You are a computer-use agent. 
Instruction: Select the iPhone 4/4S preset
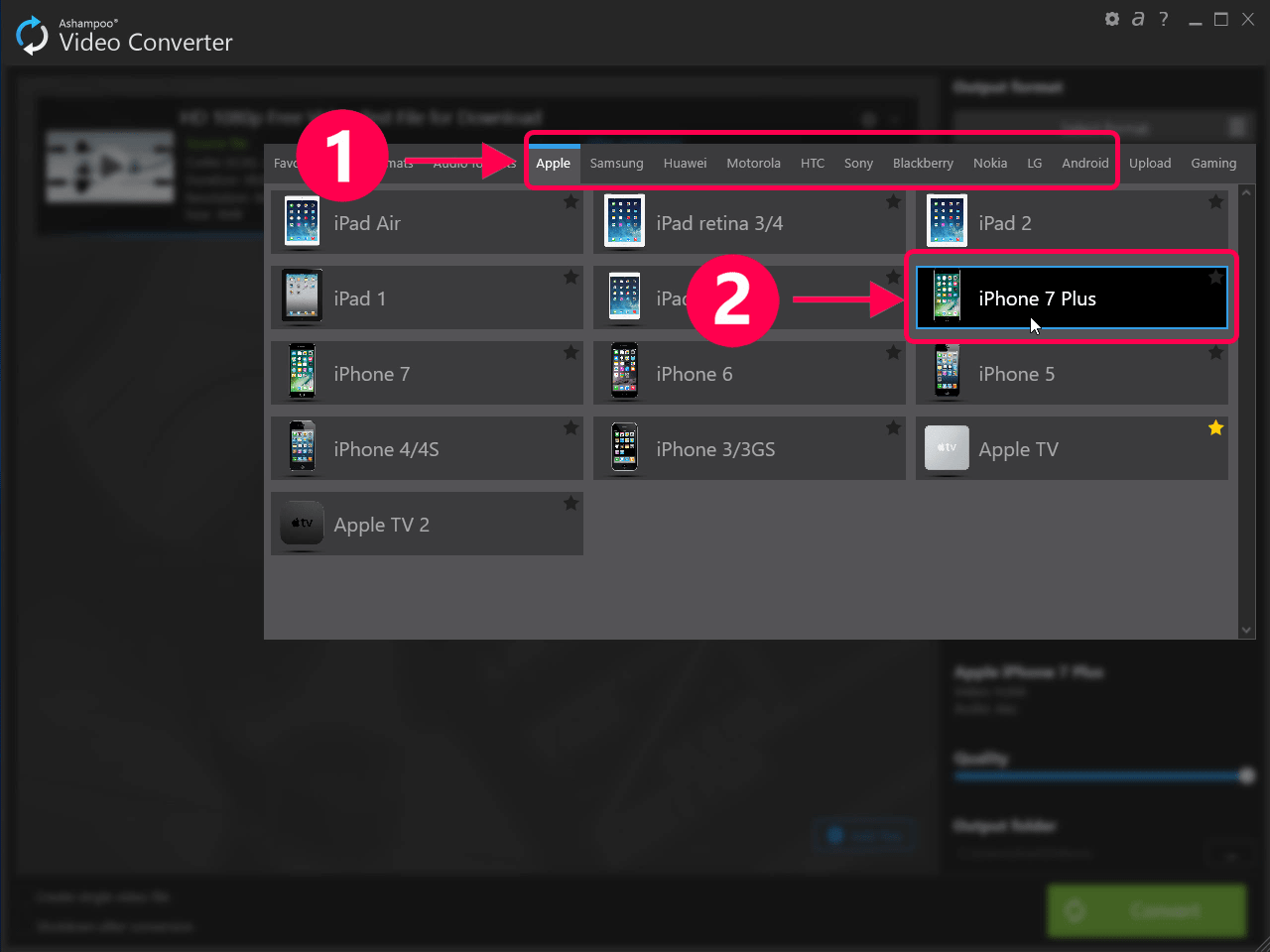tap(427, 448)
